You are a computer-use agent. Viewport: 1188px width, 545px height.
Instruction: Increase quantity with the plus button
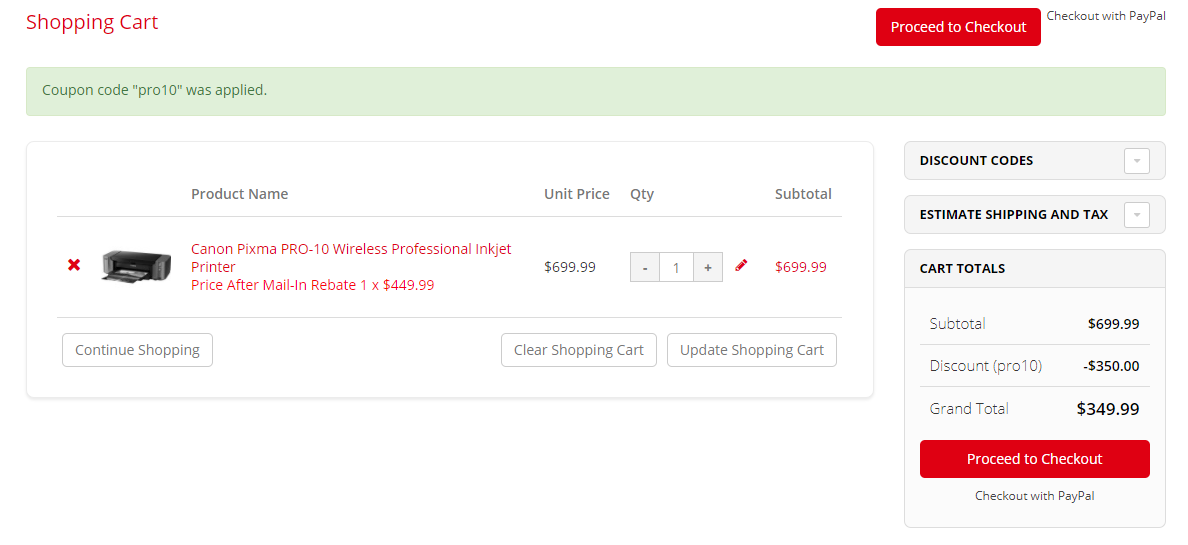pos(707,267)
